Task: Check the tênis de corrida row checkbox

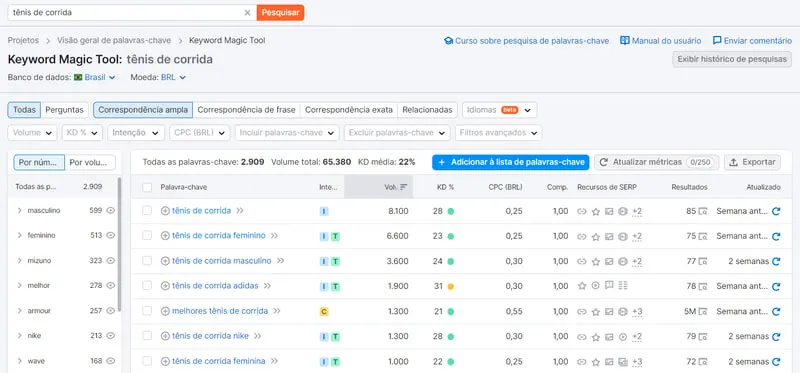Action: [x=147, y=211]
